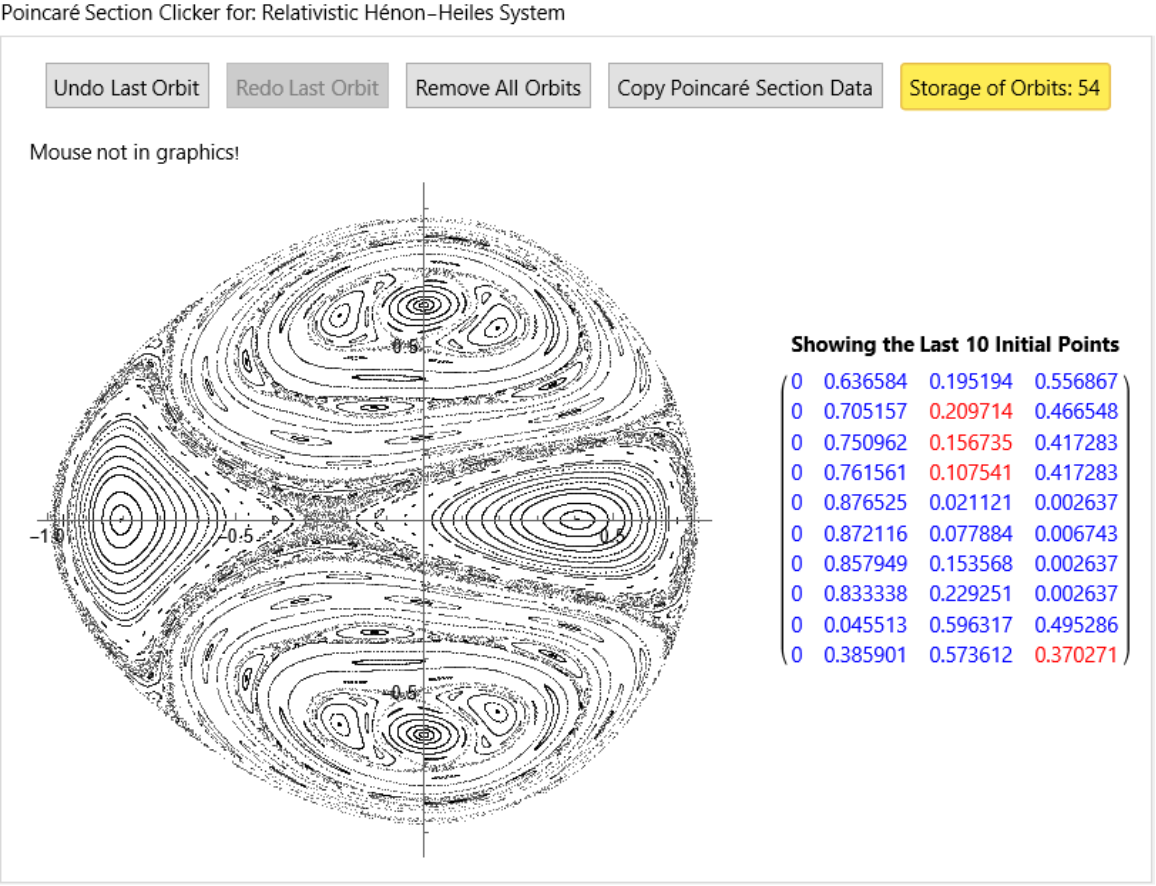Click the -1.0 label on the horizontal axis

(x=47, y=535)
